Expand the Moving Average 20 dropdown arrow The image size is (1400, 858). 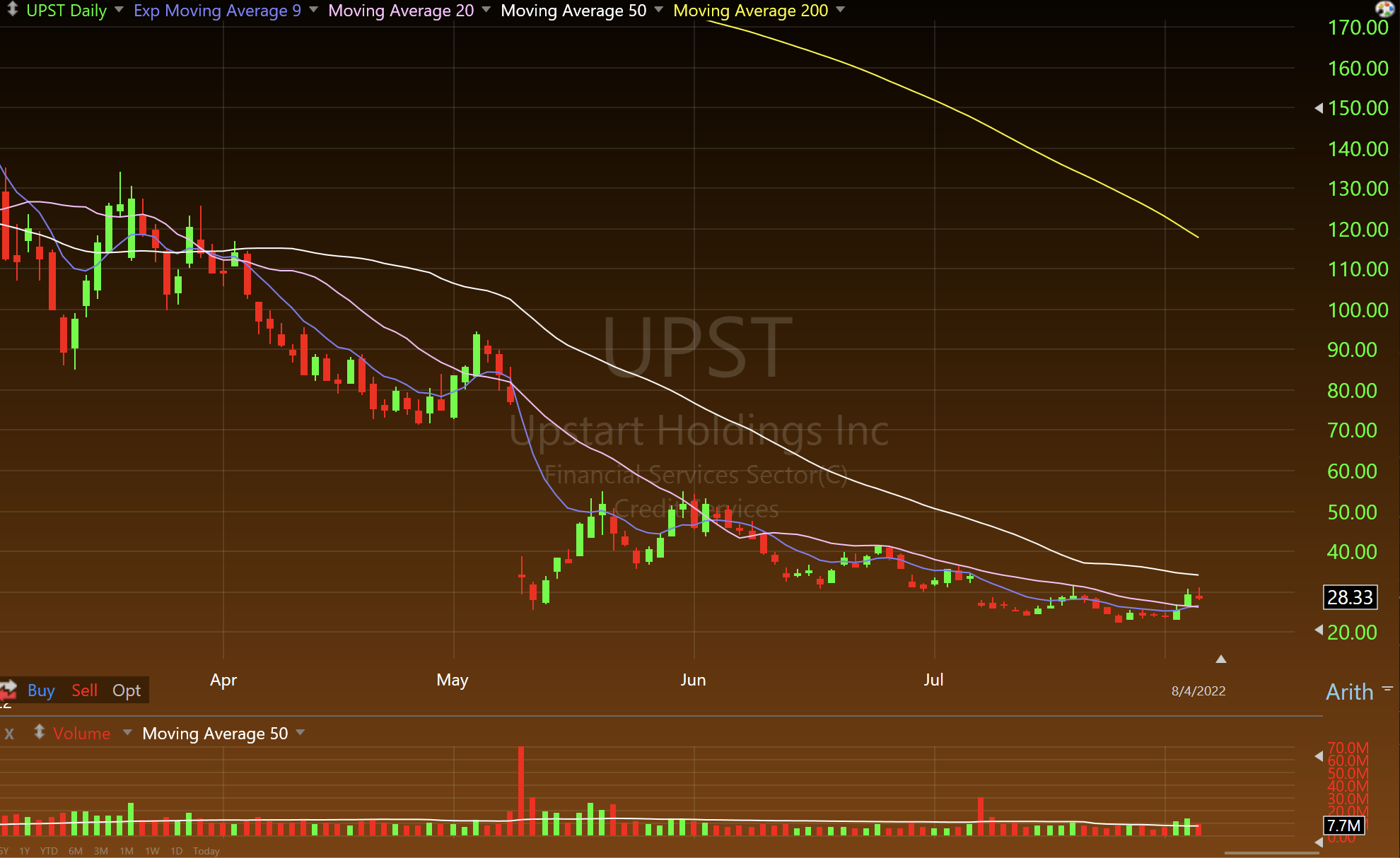[486, 10]
